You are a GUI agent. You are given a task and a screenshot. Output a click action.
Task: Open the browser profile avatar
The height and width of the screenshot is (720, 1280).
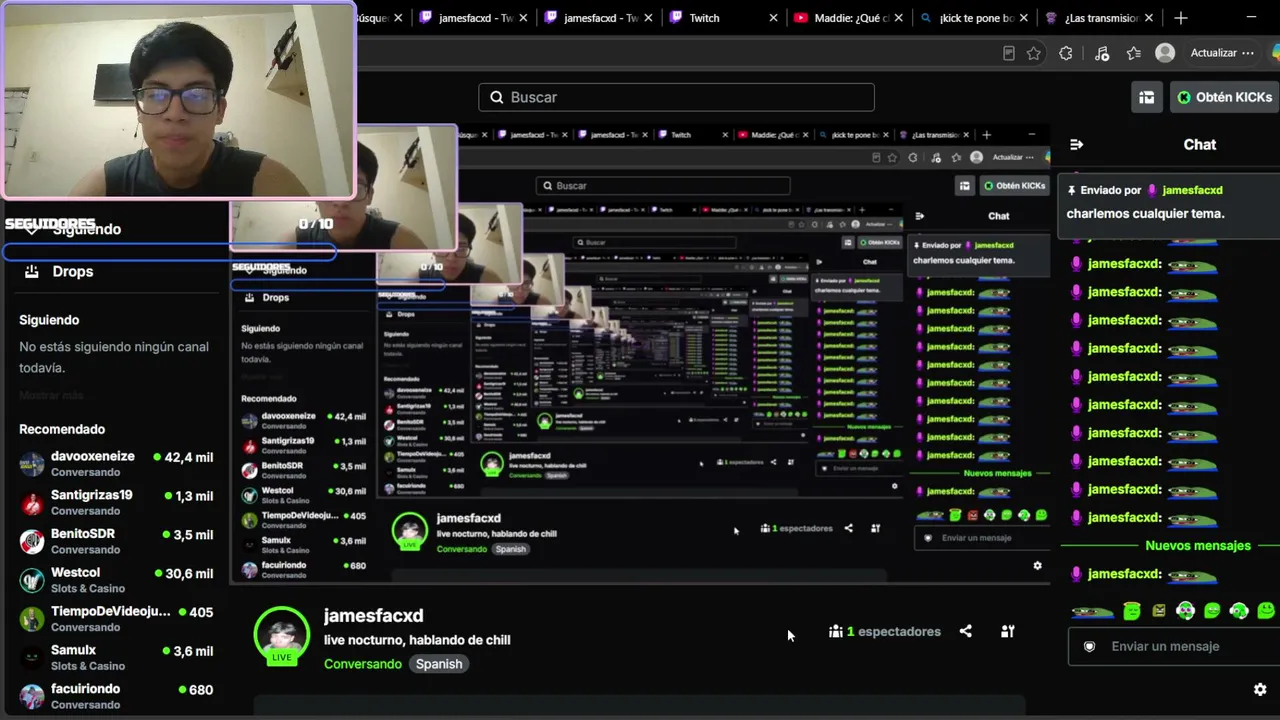click(1165, 53)
